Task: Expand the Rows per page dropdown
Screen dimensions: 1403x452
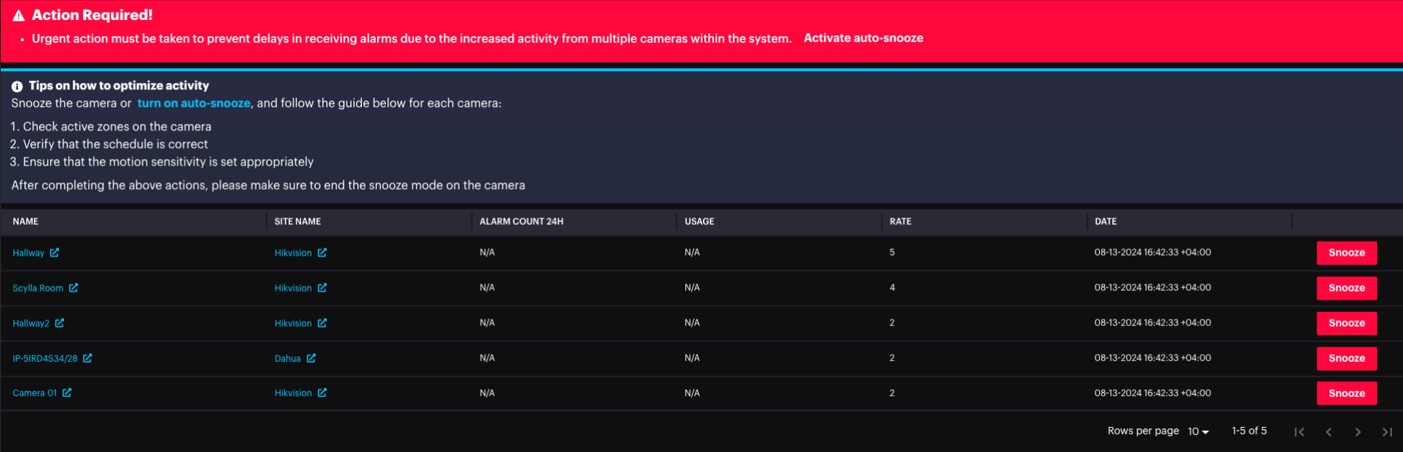Action: 1198,432
